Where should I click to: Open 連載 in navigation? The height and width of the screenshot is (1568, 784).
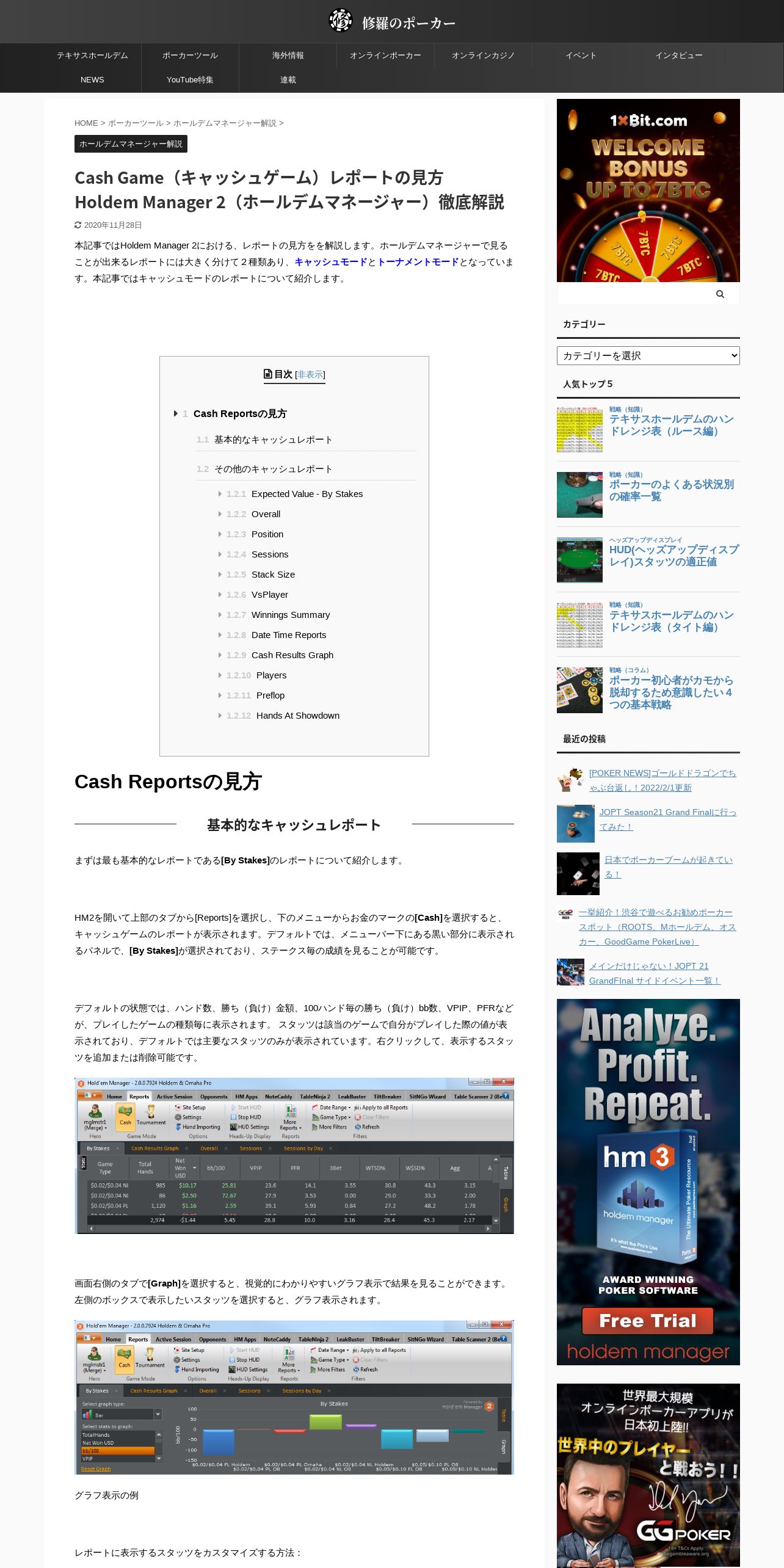(288, 80)
